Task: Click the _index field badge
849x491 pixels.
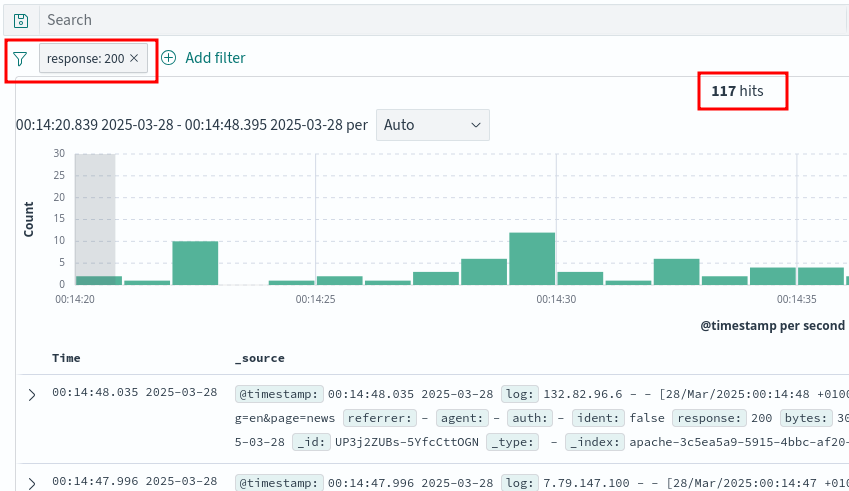Action: tap(595, 442)
